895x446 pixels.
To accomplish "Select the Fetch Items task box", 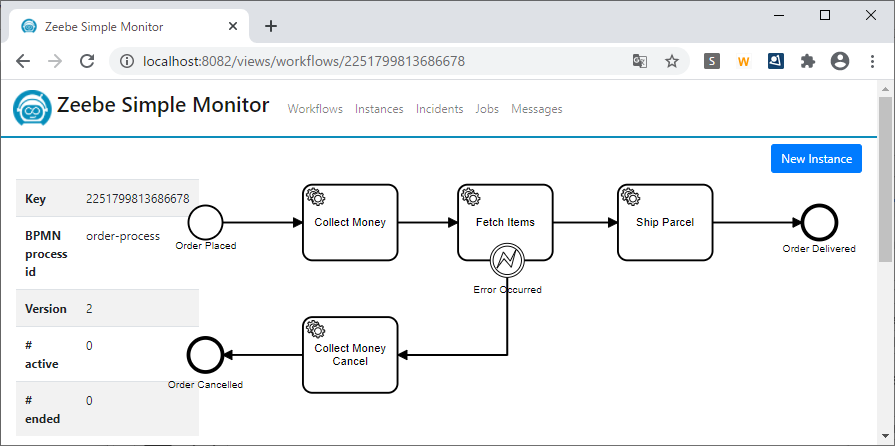I will click(505, 222).
